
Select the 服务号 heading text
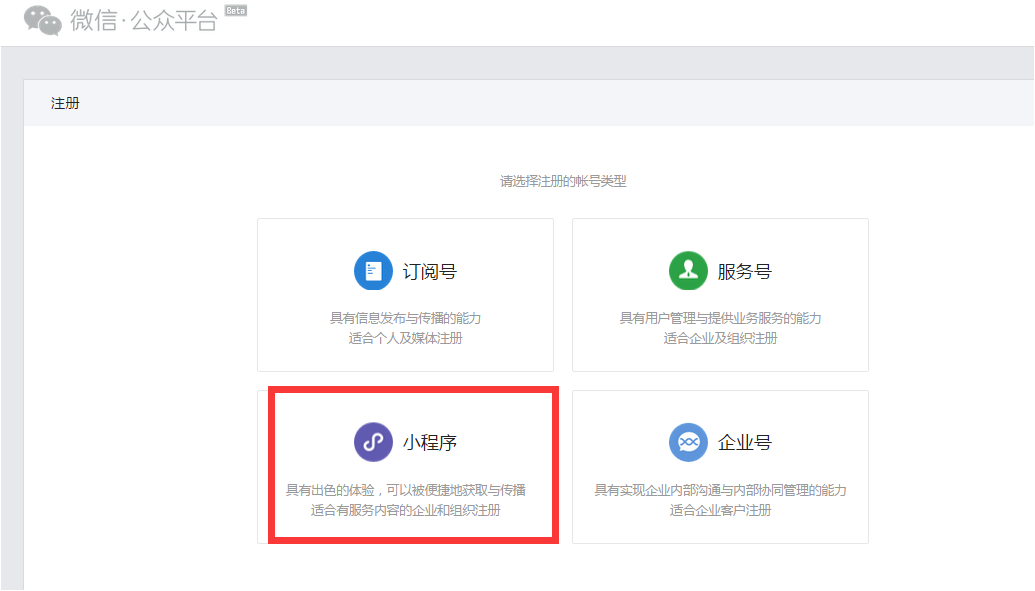[x=745, y=271]
